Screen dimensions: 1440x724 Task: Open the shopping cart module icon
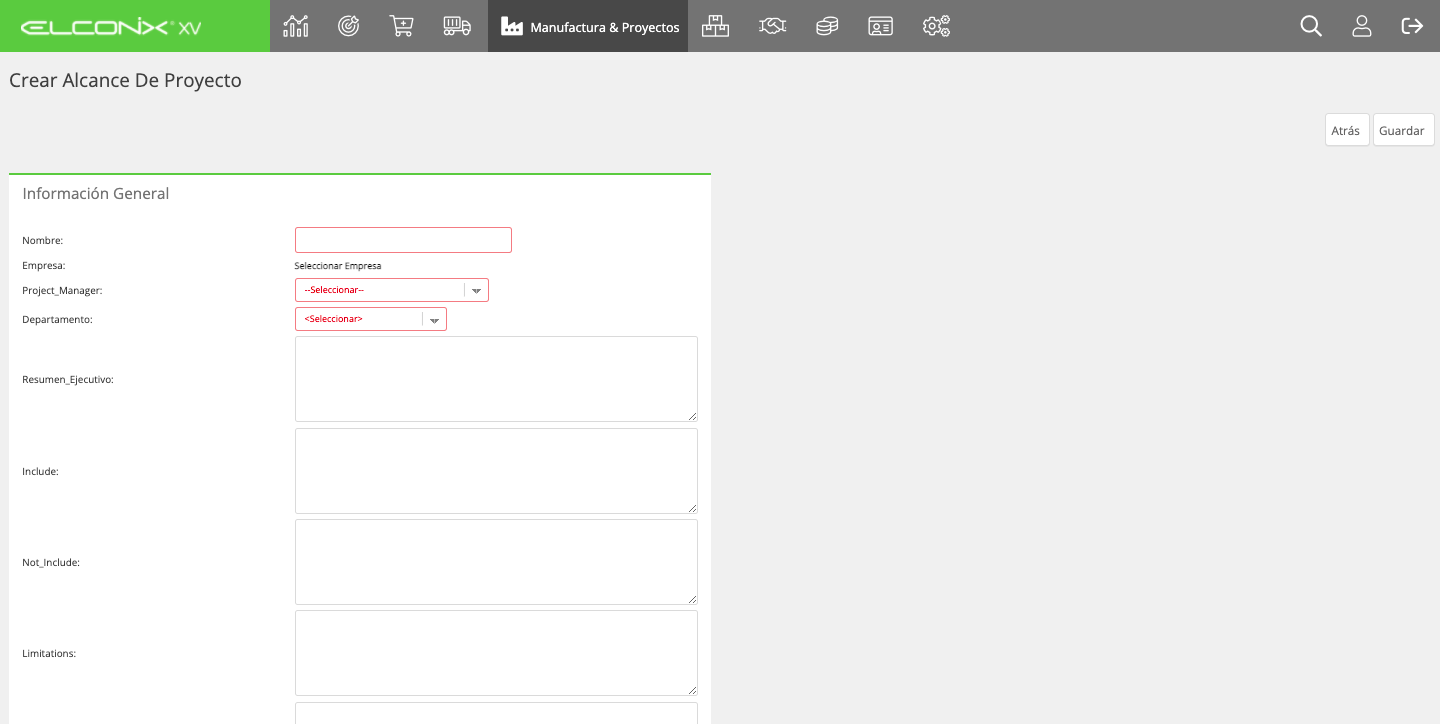(402, 26)
